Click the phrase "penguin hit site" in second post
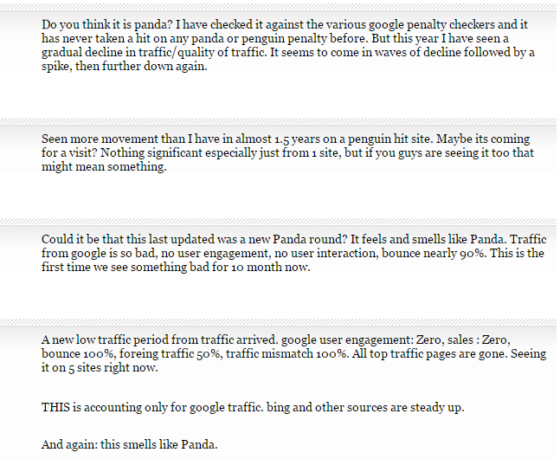 click(390, 139)
